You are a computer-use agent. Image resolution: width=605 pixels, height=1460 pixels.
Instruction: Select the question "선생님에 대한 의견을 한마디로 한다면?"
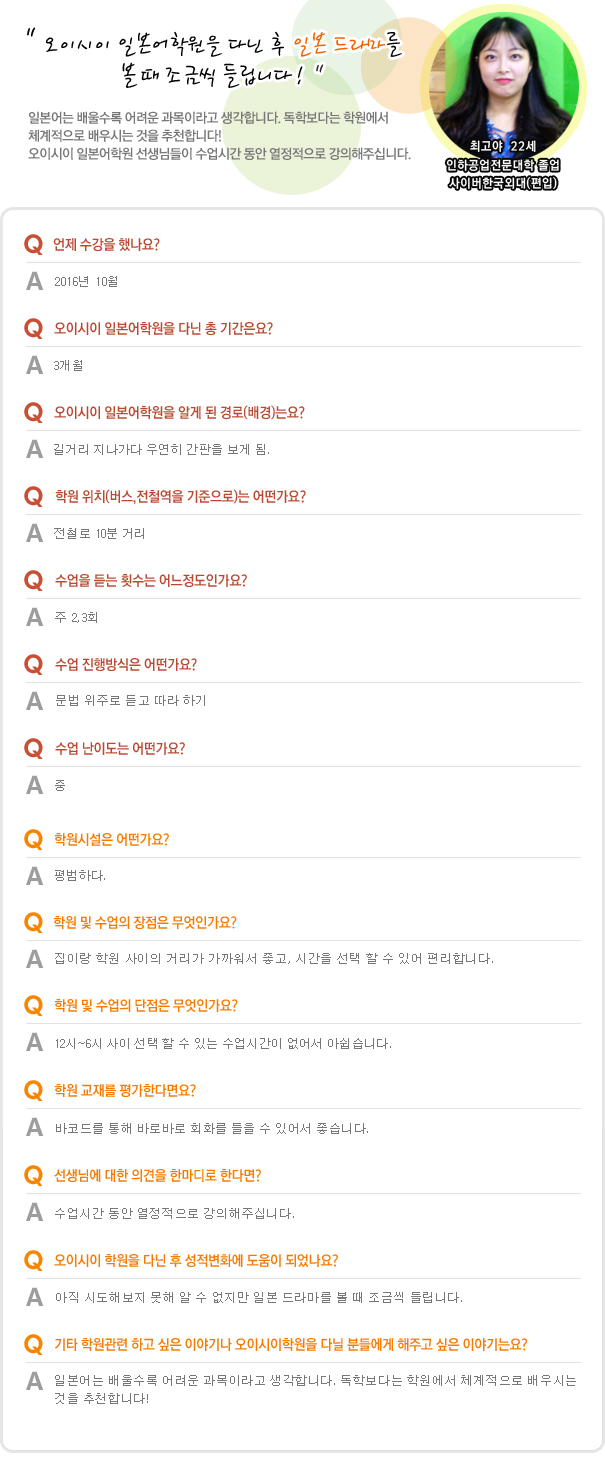tap(157, 1175)
